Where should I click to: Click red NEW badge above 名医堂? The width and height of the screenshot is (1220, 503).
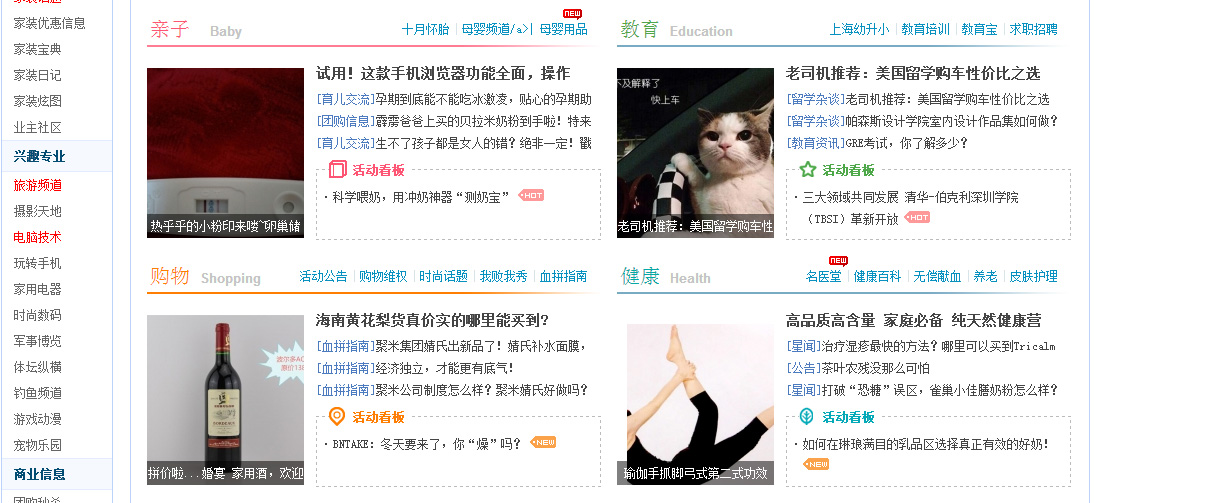pos(838,261)
